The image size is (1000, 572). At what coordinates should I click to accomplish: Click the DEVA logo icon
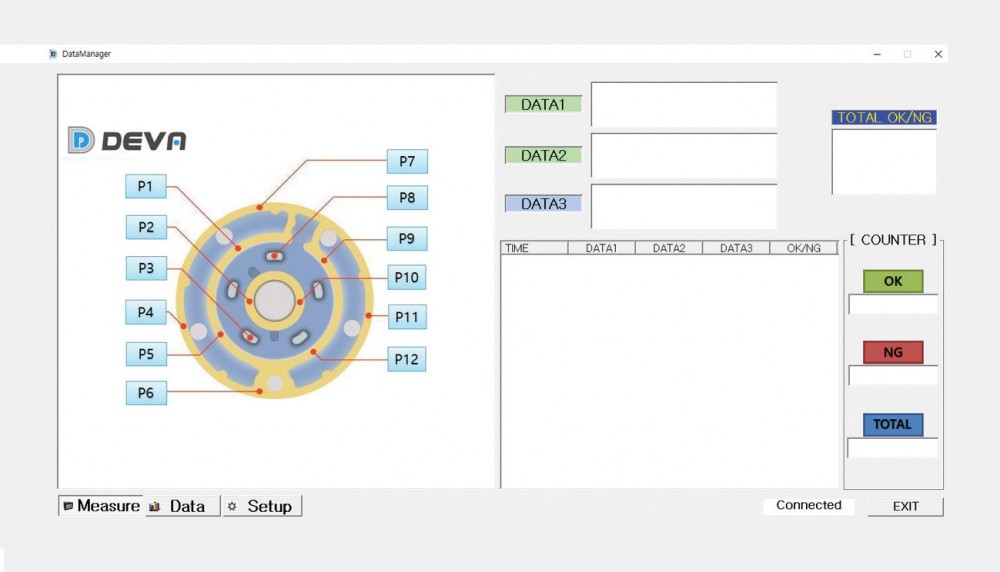(81, 141)
